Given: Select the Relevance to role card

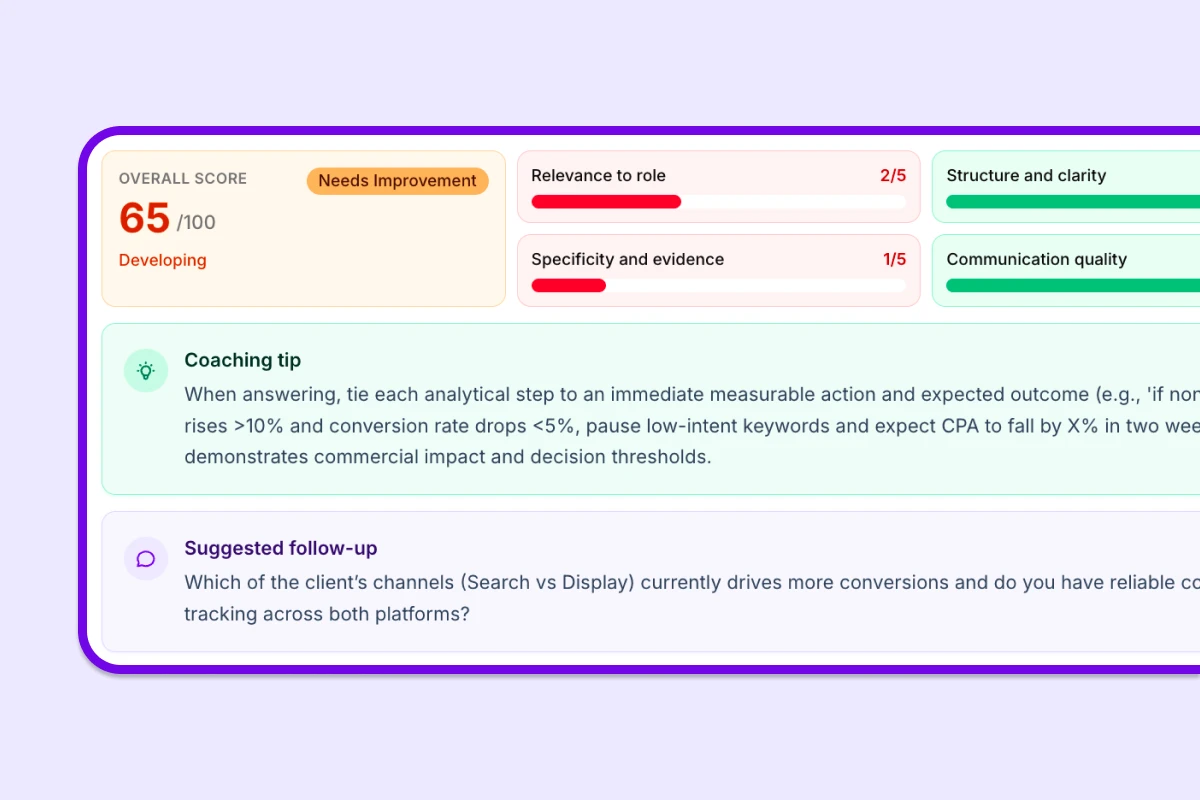Looking at the screenshot, I should coord(718,186).
